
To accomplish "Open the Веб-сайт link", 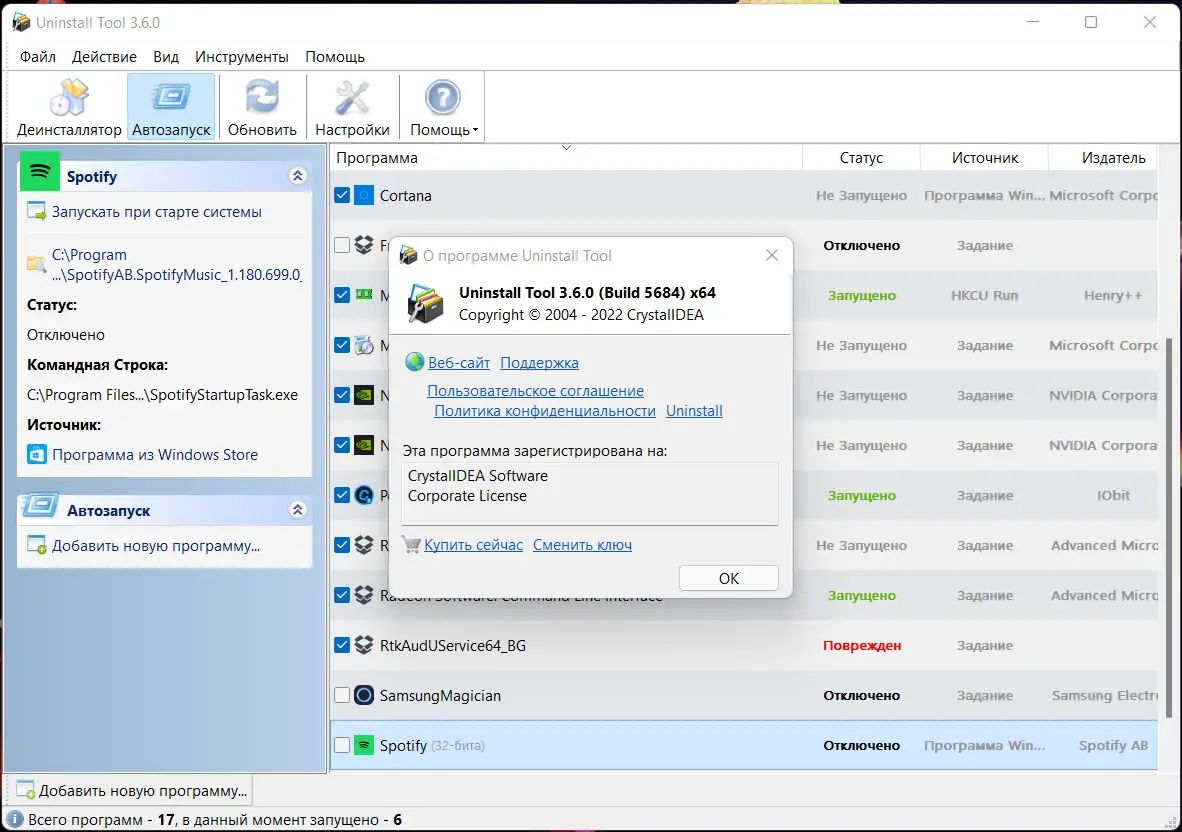I will click(x=459, y=362).
